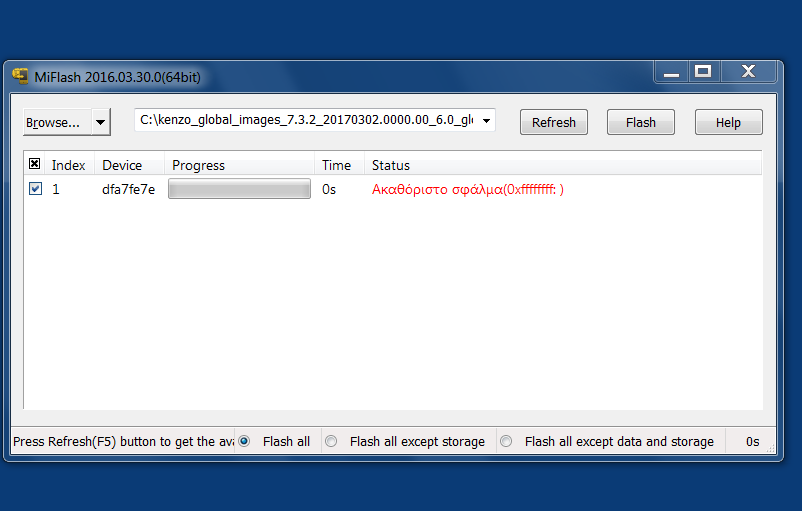This screenshot has width=802, height=511.
Task: Open the Browse button
Action: (x=57, y=122)
